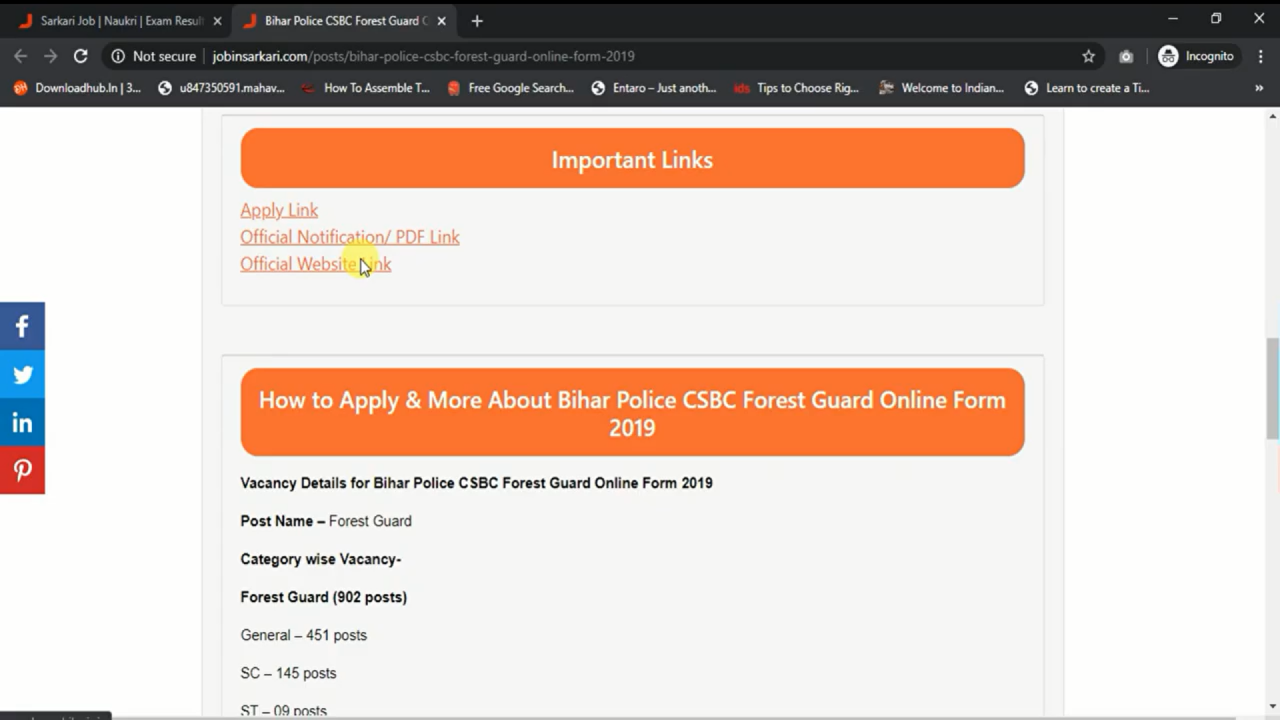
Task: Open new tab with plus button
Action: coord(477,21)
